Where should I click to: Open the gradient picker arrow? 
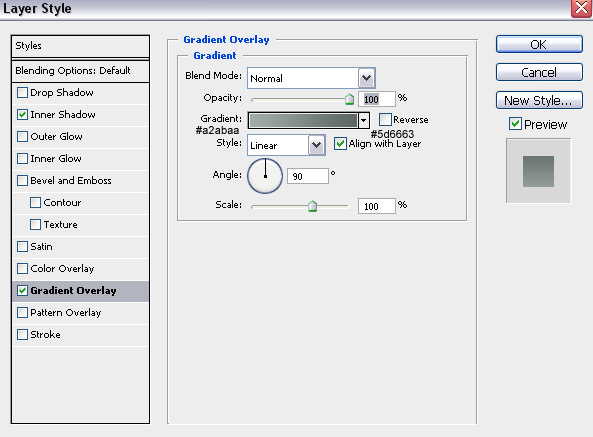click(363, 121)
